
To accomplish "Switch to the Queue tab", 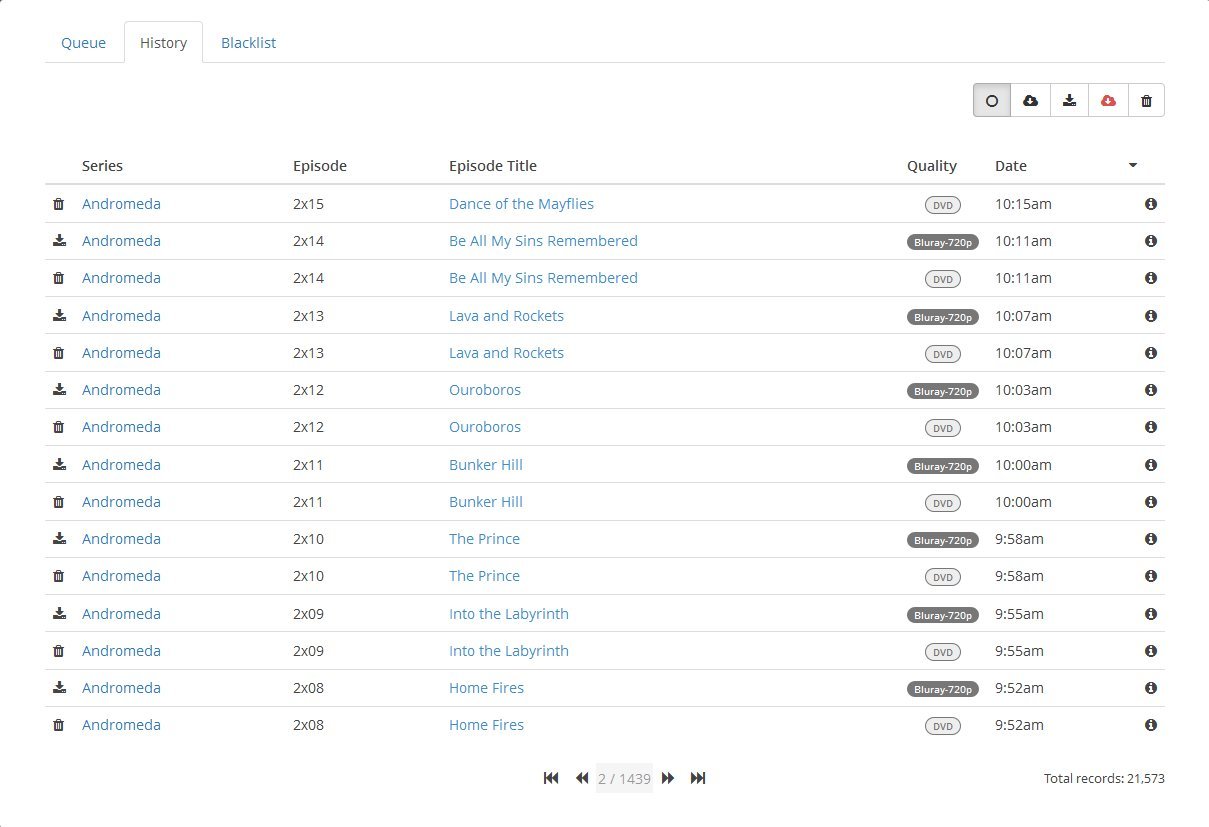I will pyautogui.click(x=84, y=43).
